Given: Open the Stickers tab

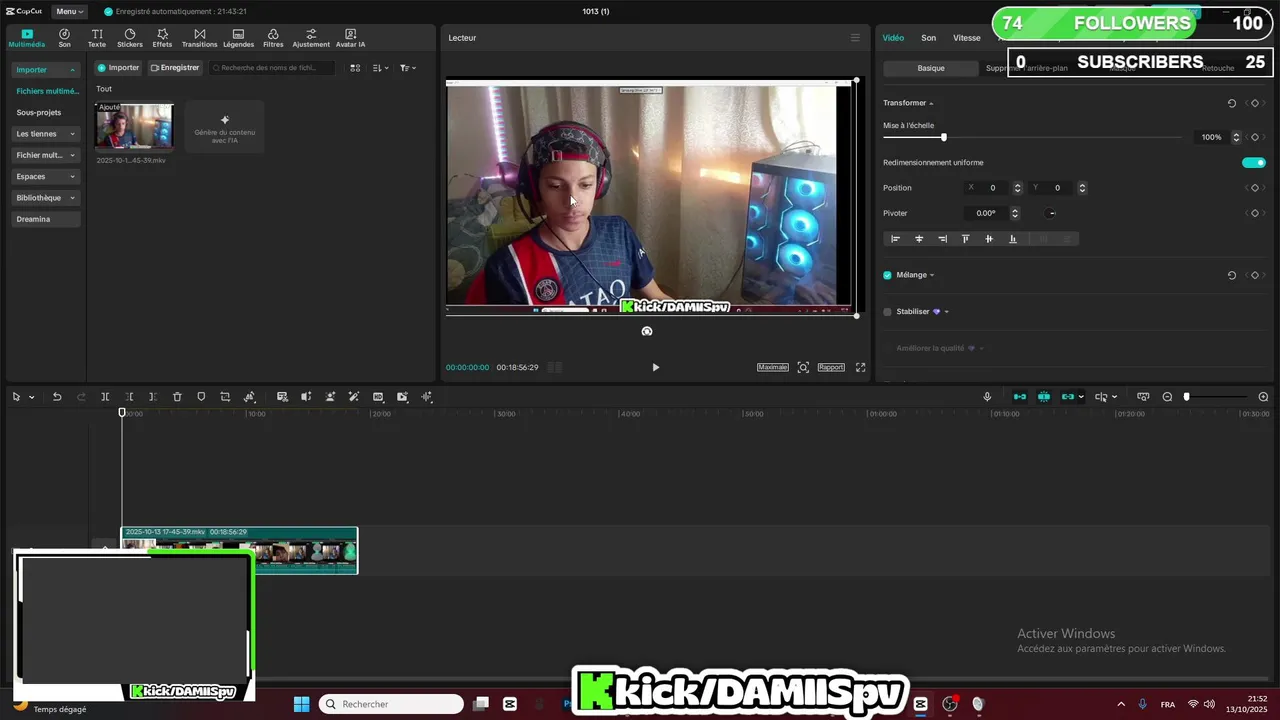Looking at the screenshot, I should click(130, 38).
